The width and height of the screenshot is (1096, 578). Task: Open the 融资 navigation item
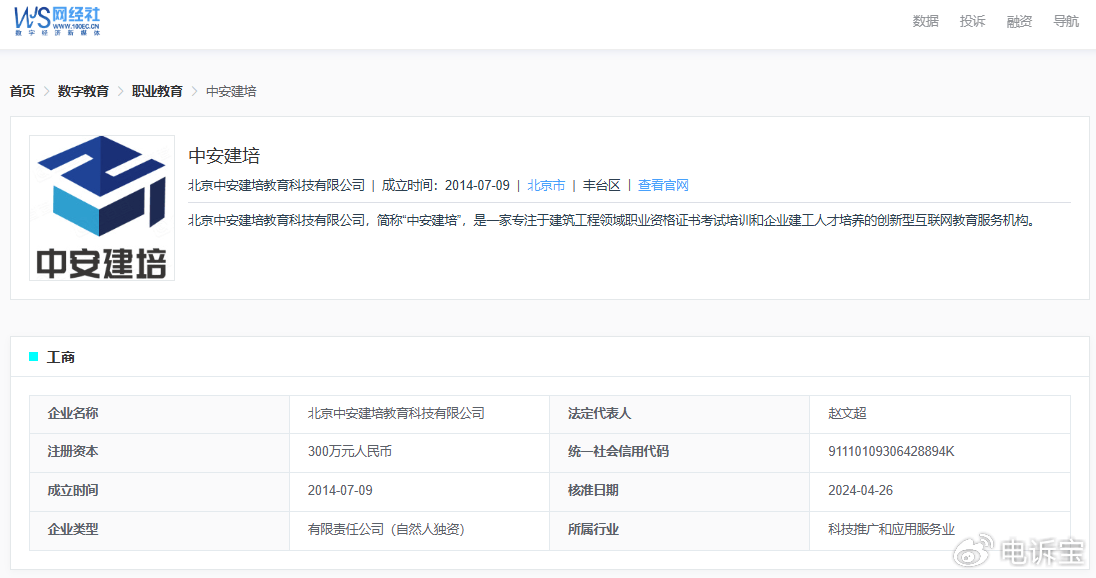click(x=1019, y=21)
